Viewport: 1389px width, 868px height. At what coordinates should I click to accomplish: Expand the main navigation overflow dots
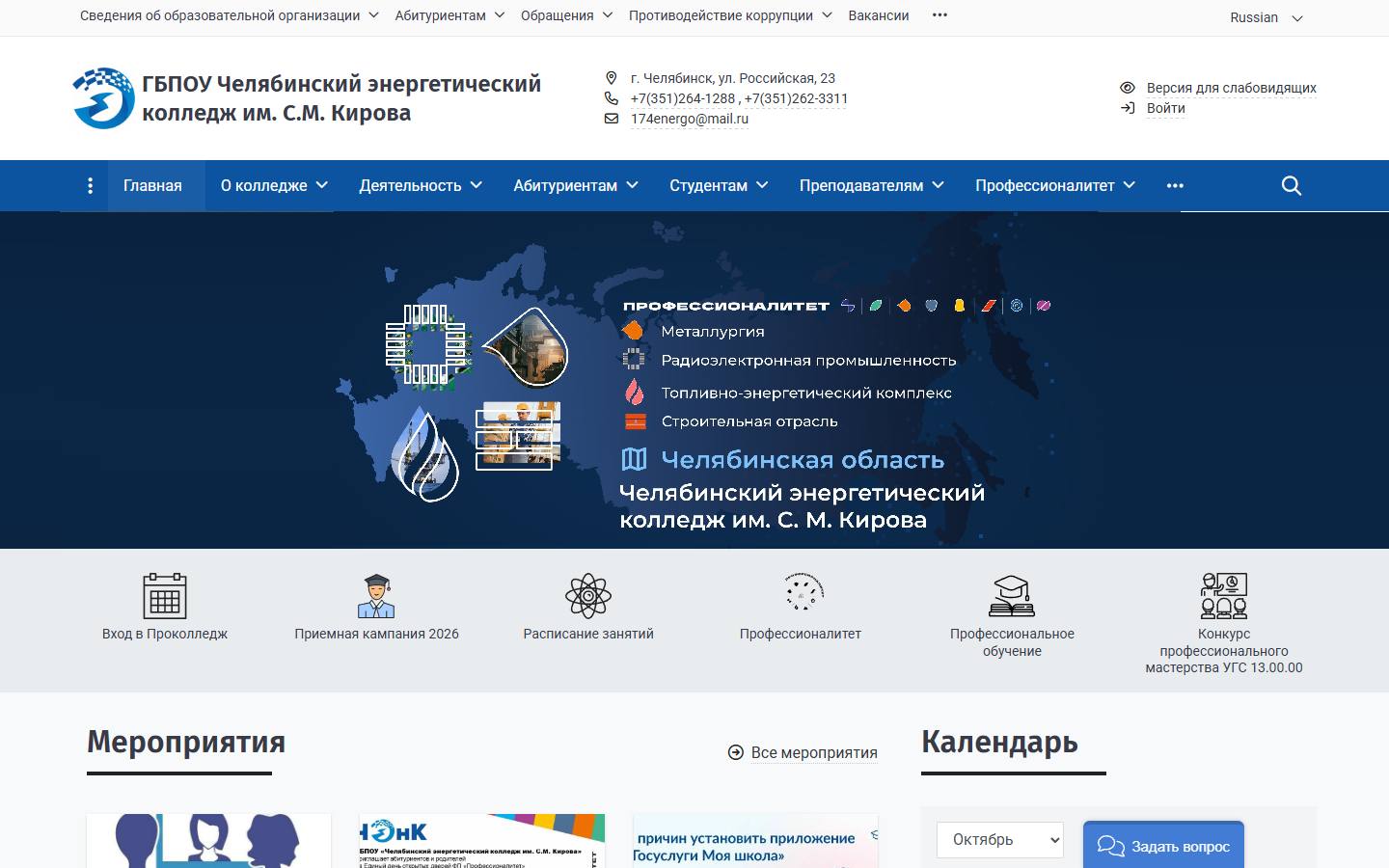(1175, 186)
